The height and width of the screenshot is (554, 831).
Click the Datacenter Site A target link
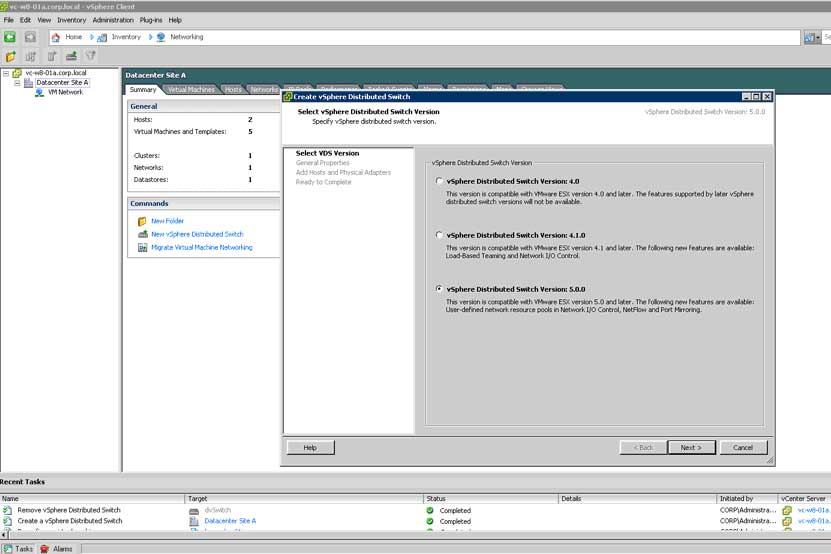[x=230, y=521]
